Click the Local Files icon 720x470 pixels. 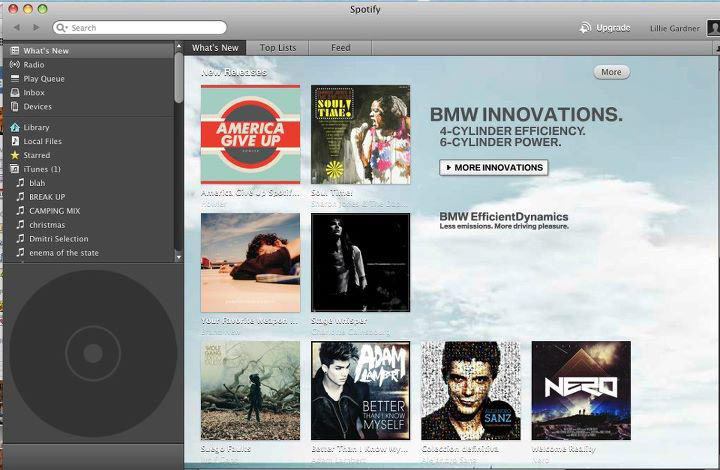coord(15,141)
